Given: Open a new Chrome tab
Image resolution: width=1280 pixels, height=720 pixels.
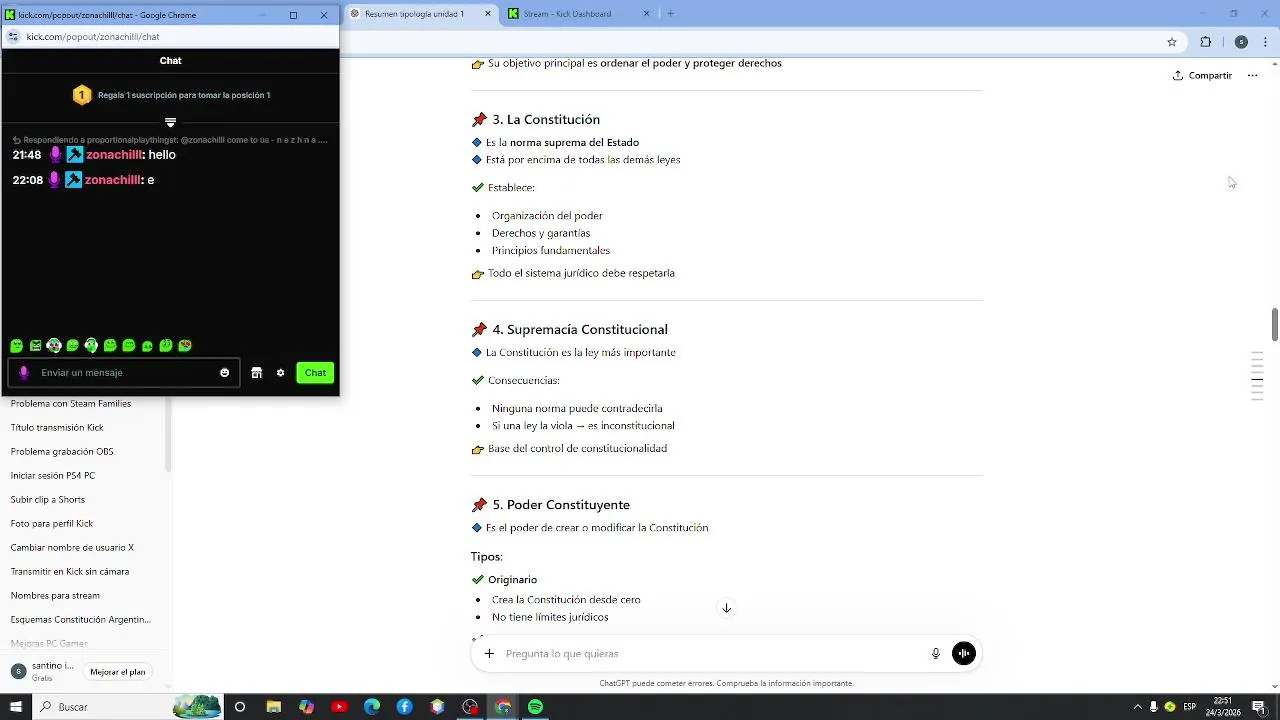Looking at the screenshot, I should 670,14.
